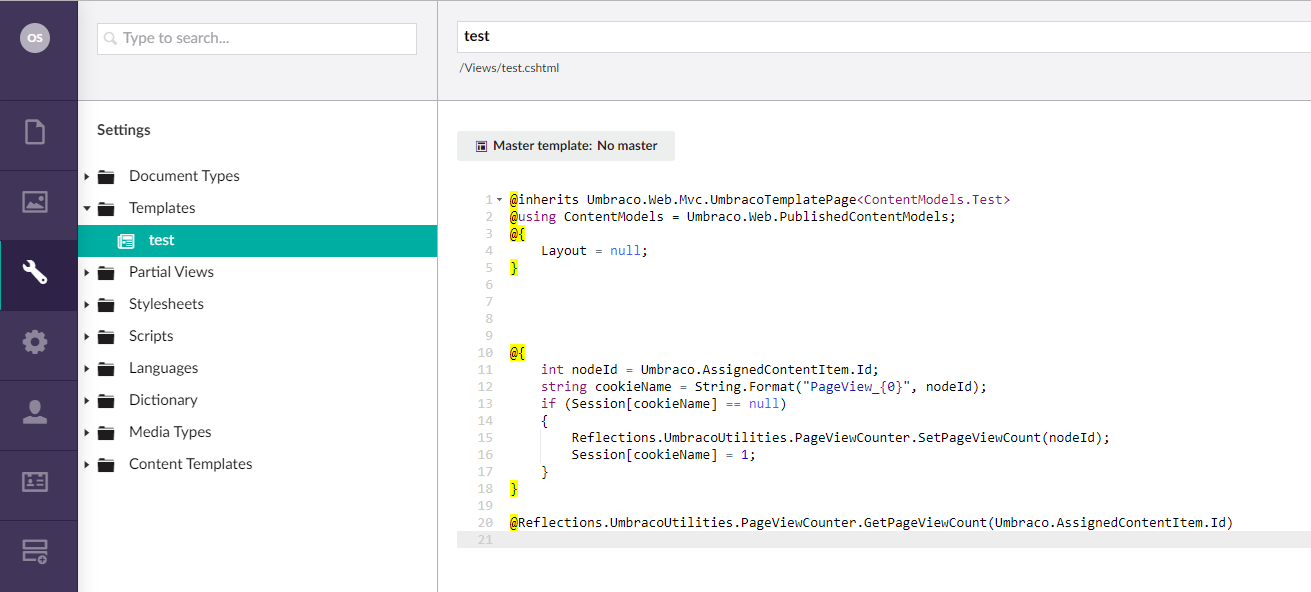Open the Developer gear section icon

35,341
